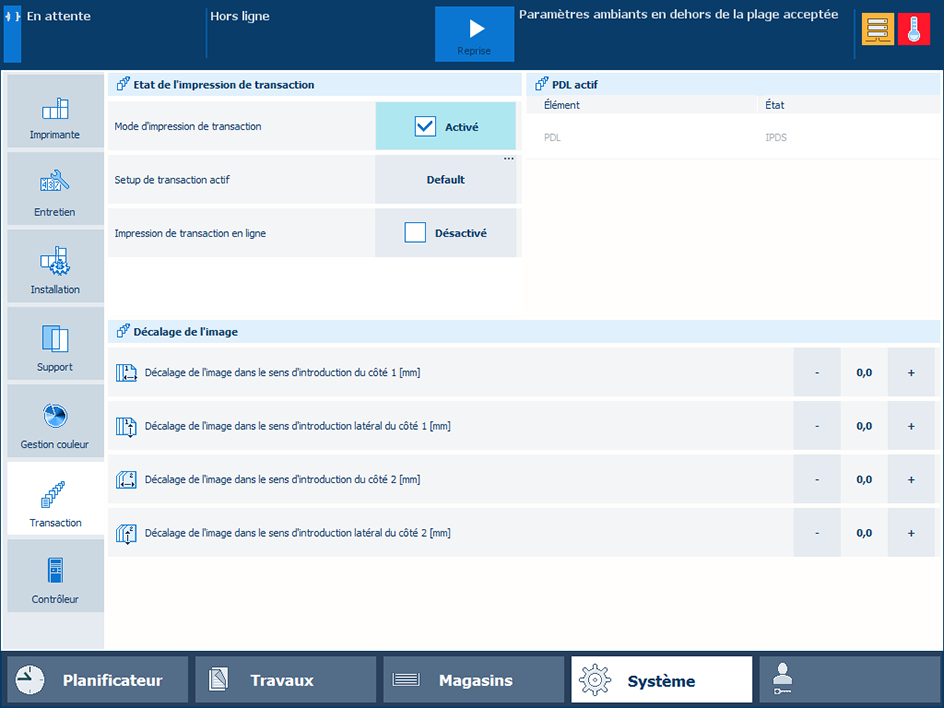This screenshot has width=944, height=708.
Task: Switch to the Planificateur tab
Action: click(x=97, y=680)
